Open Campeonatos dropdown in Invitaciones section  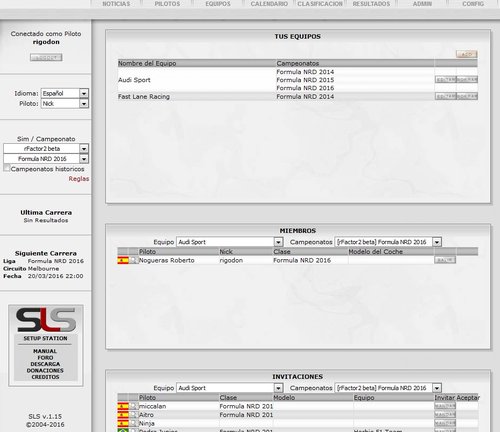pyautogui.click(x=388, y=388)
